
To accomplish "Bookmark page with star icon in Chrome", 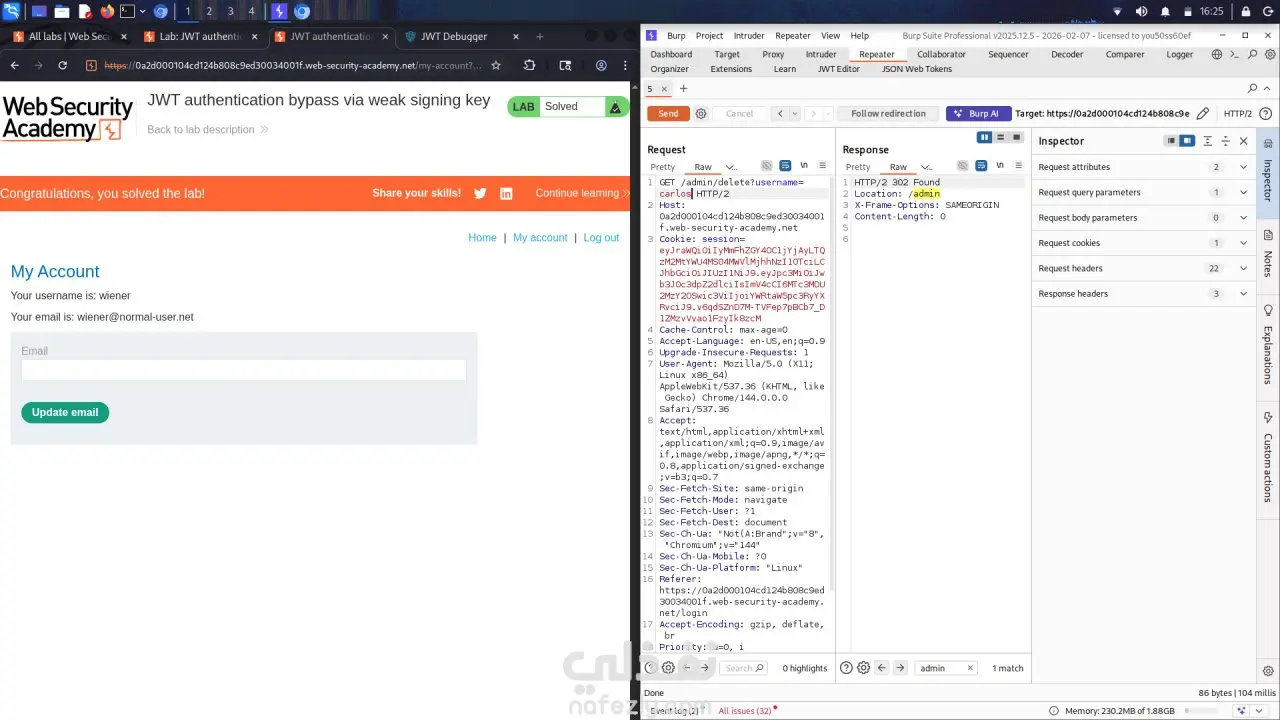I will click(496, 65).
